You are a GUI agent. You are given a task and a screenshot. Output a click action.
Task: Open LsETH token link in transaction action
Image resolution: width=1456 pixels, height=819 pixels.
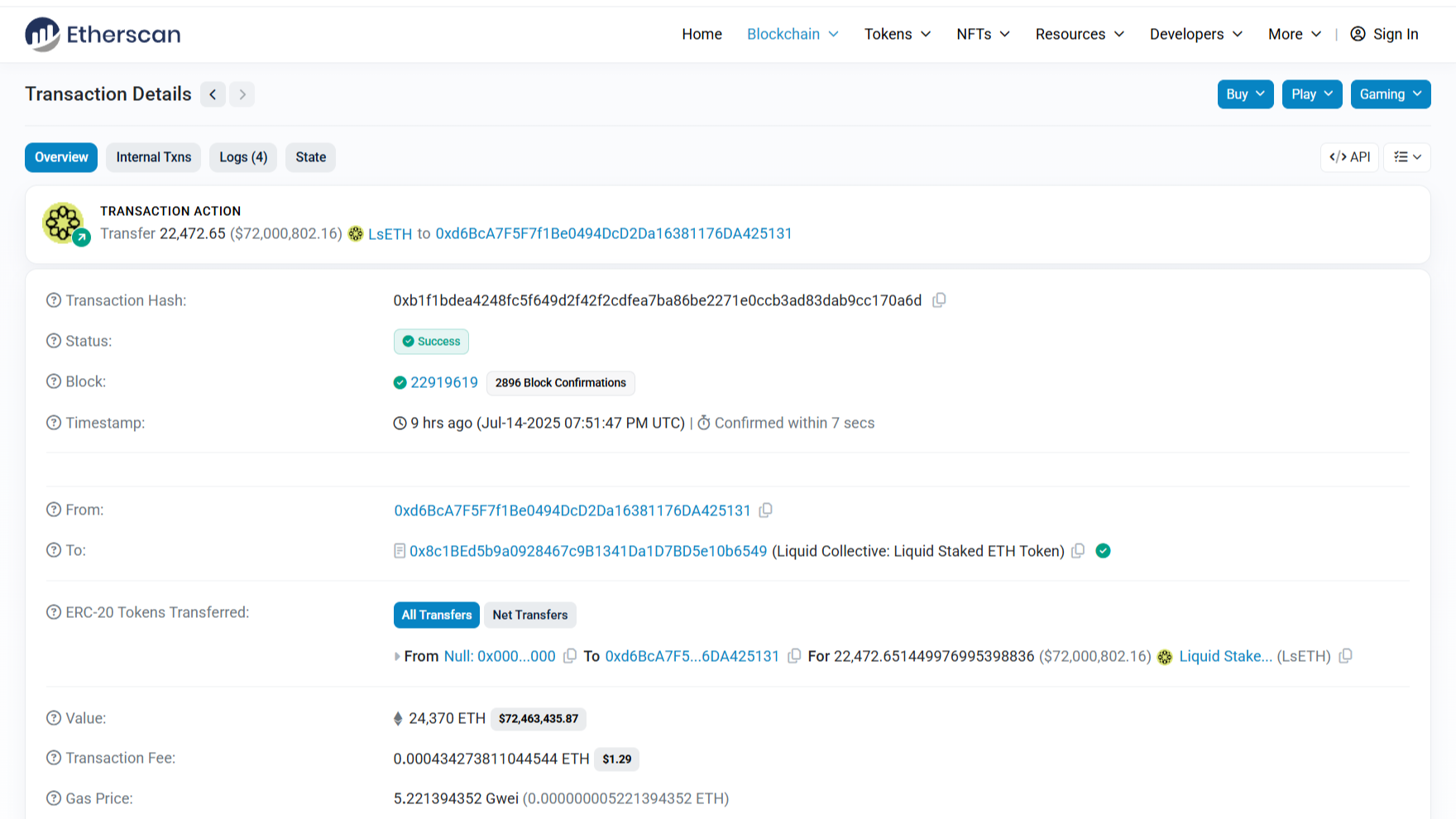point(390,234)
